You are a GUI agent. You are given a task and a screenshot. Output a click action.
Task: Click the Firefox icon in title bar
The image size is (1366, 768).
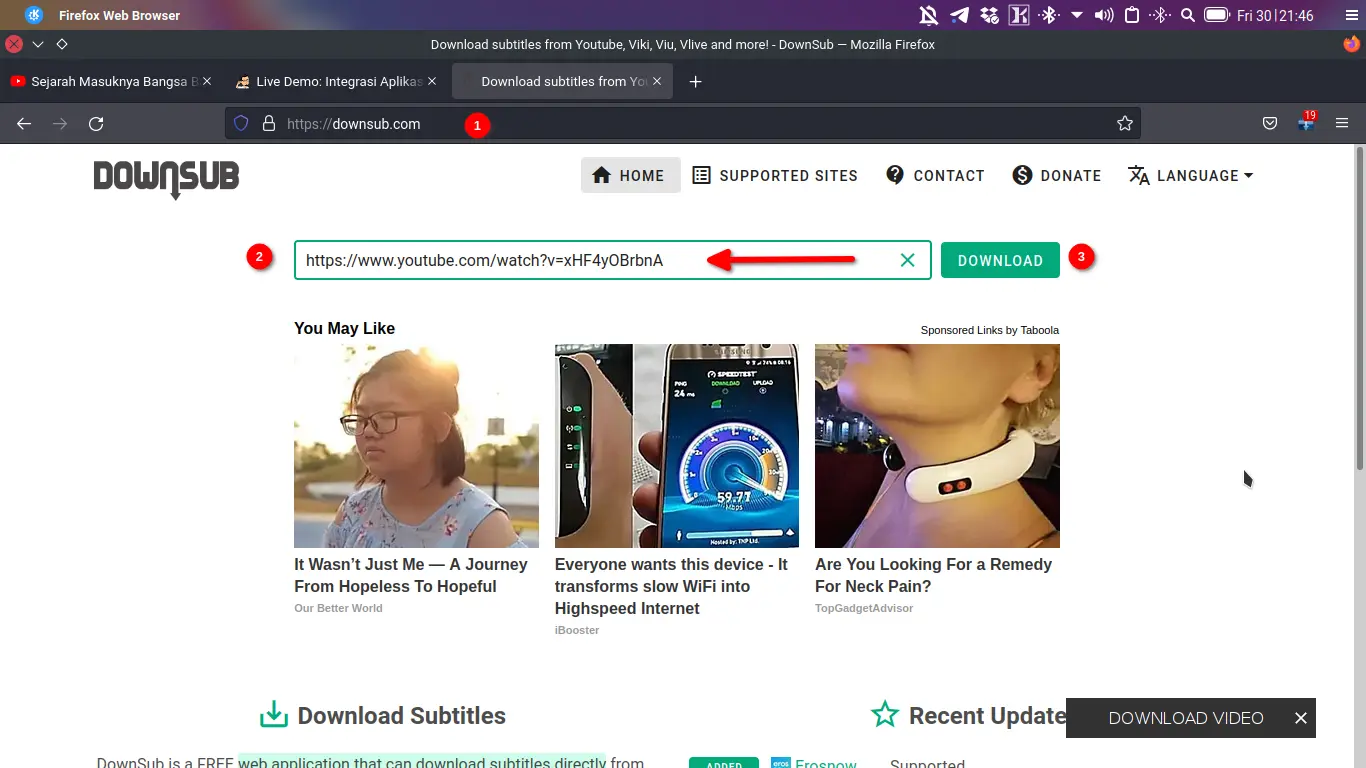click(x=1352, y=44)
